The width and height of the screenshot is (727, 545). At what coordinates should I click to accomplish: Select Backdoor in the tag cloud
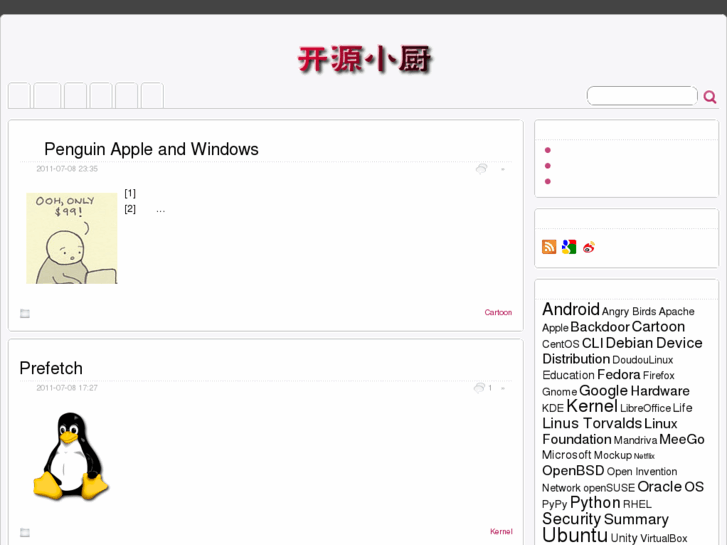[600, 327]
